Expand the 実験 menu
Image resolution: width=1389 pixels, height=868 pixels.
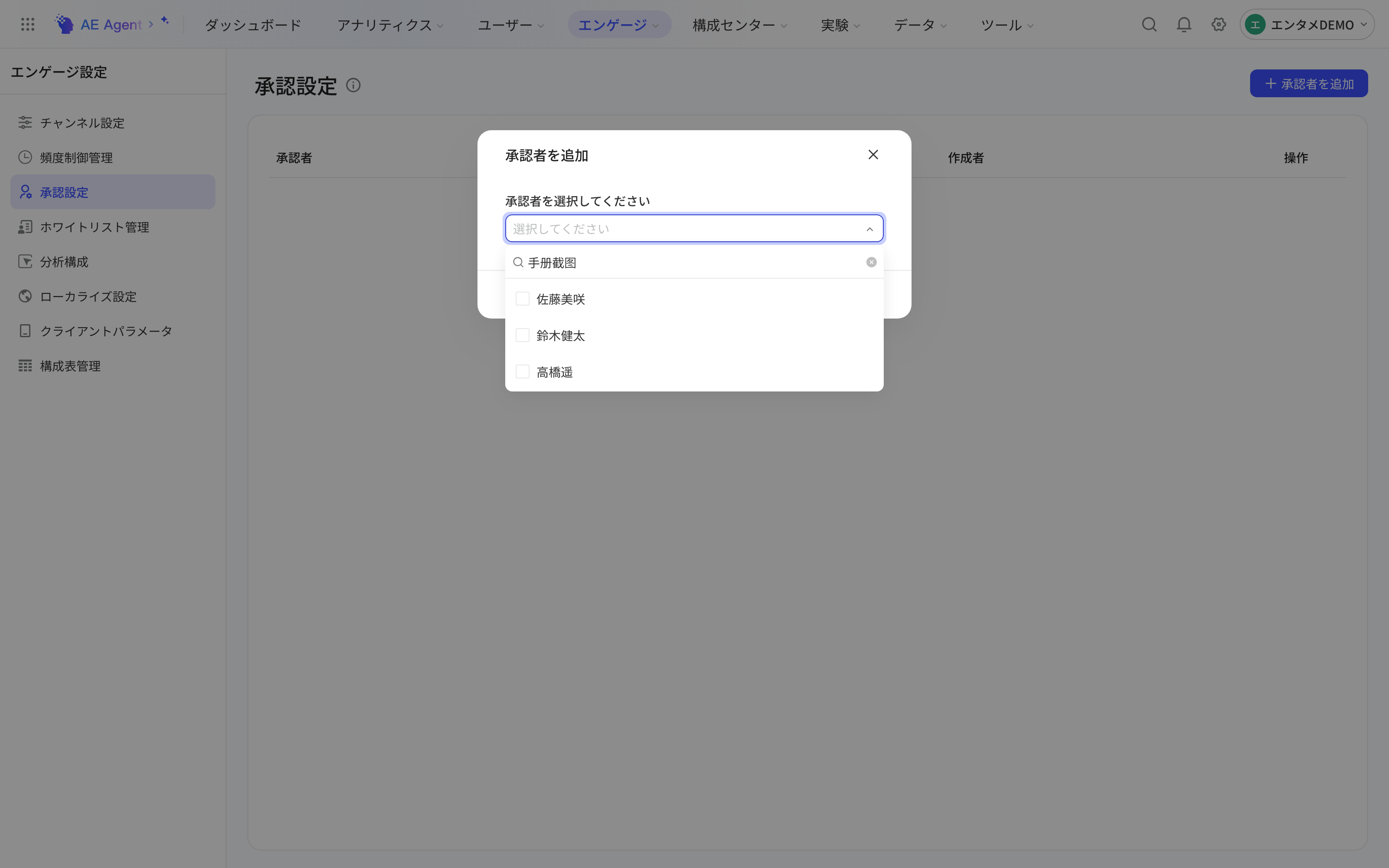pos(840,25)
